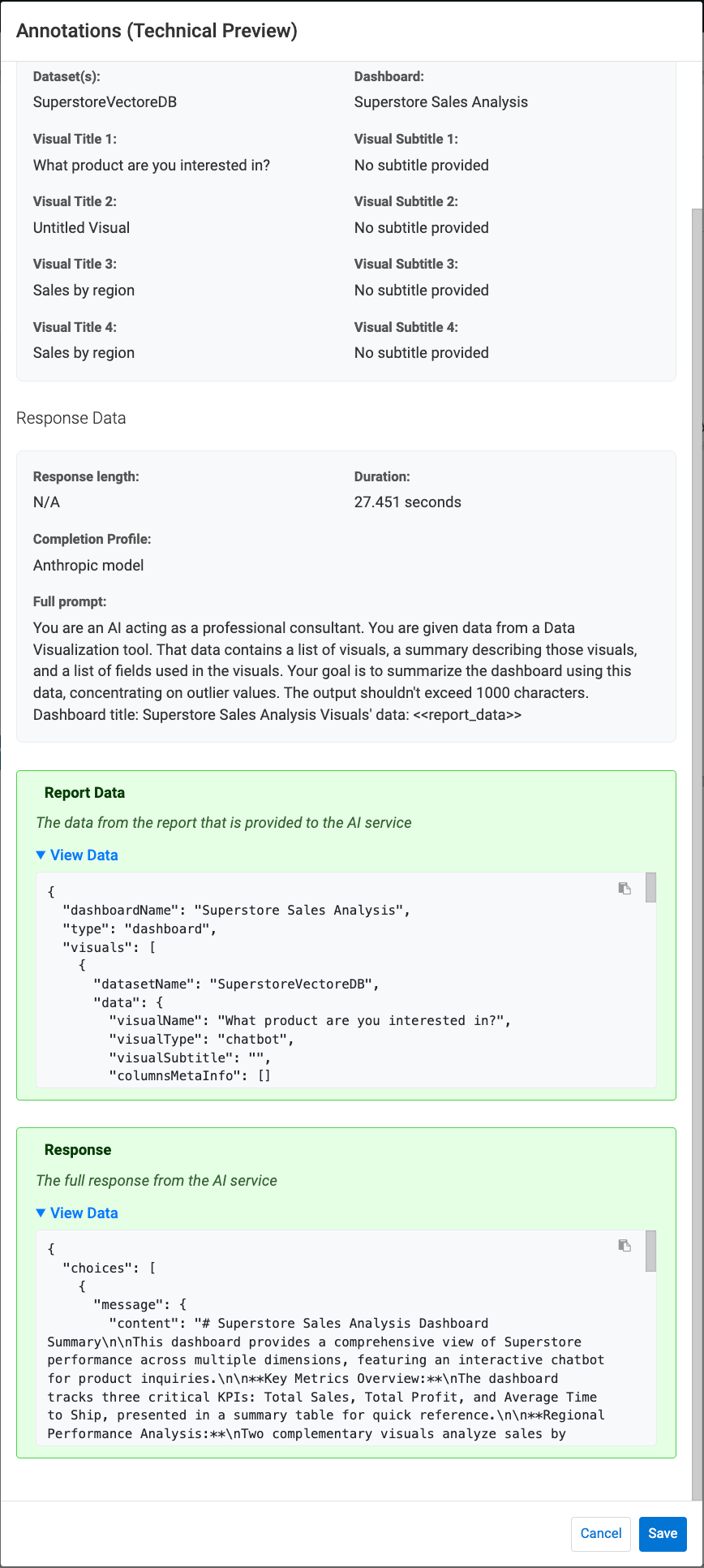Click the Anthropic model completion profile value
704x1568 pixels.
click(88, 566)
